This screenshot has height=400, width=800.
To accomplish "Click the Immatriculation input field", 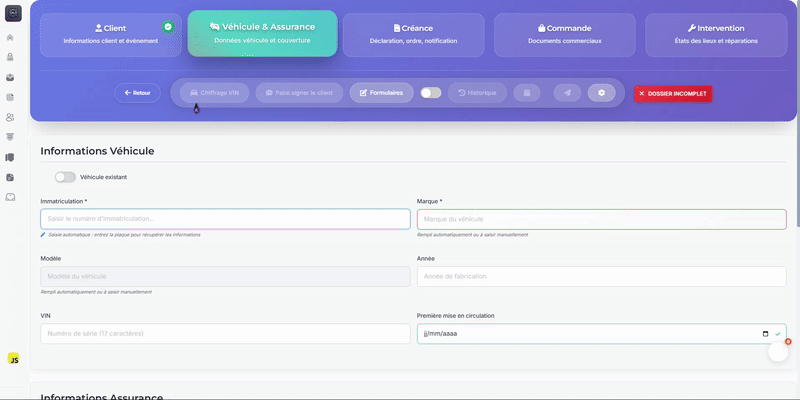I will [225, 219].
